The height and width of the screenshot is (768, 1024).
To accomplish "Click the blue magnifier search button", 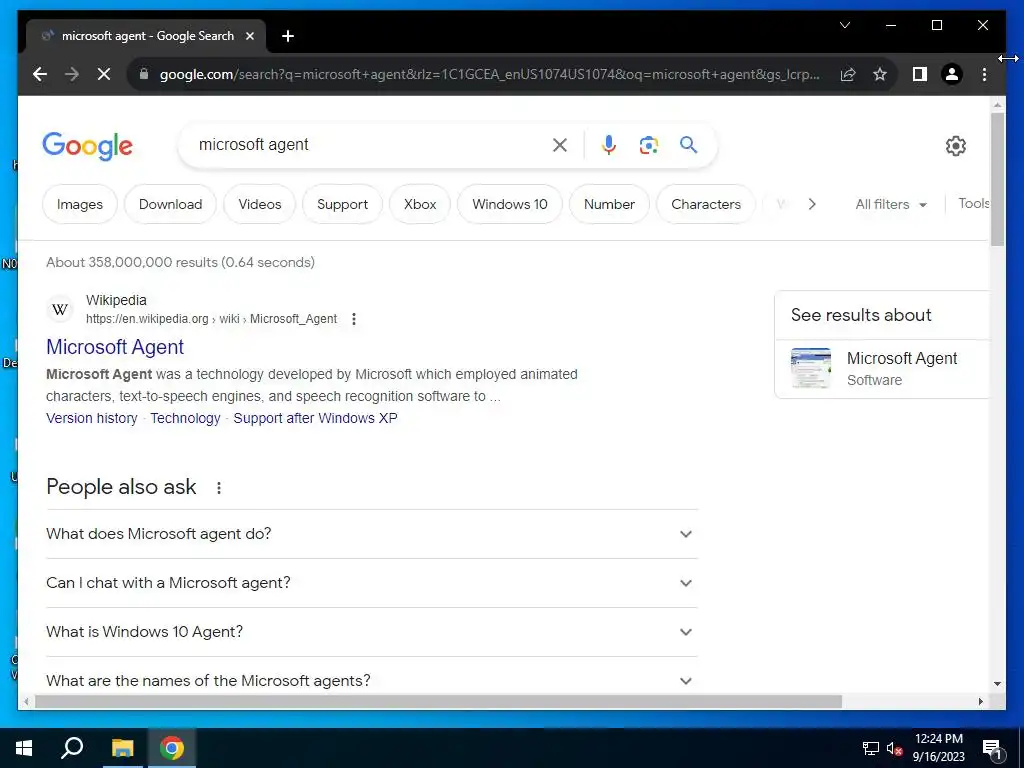I will coord(688,144).
